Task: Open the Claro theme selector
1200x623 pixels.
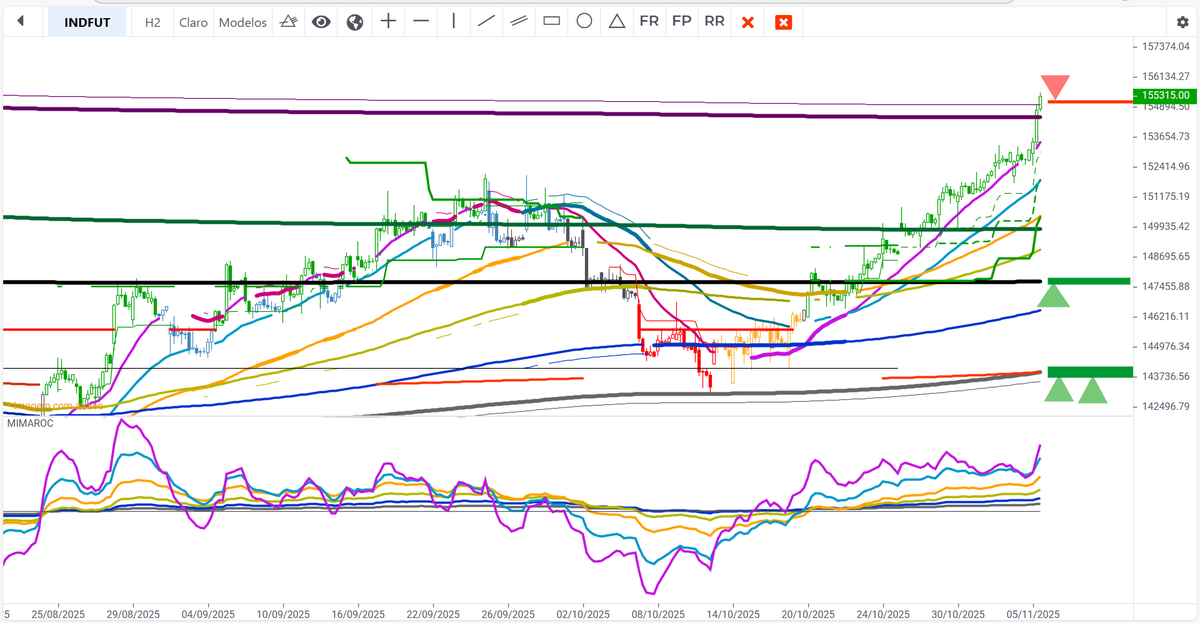Action: pos(193,22)
